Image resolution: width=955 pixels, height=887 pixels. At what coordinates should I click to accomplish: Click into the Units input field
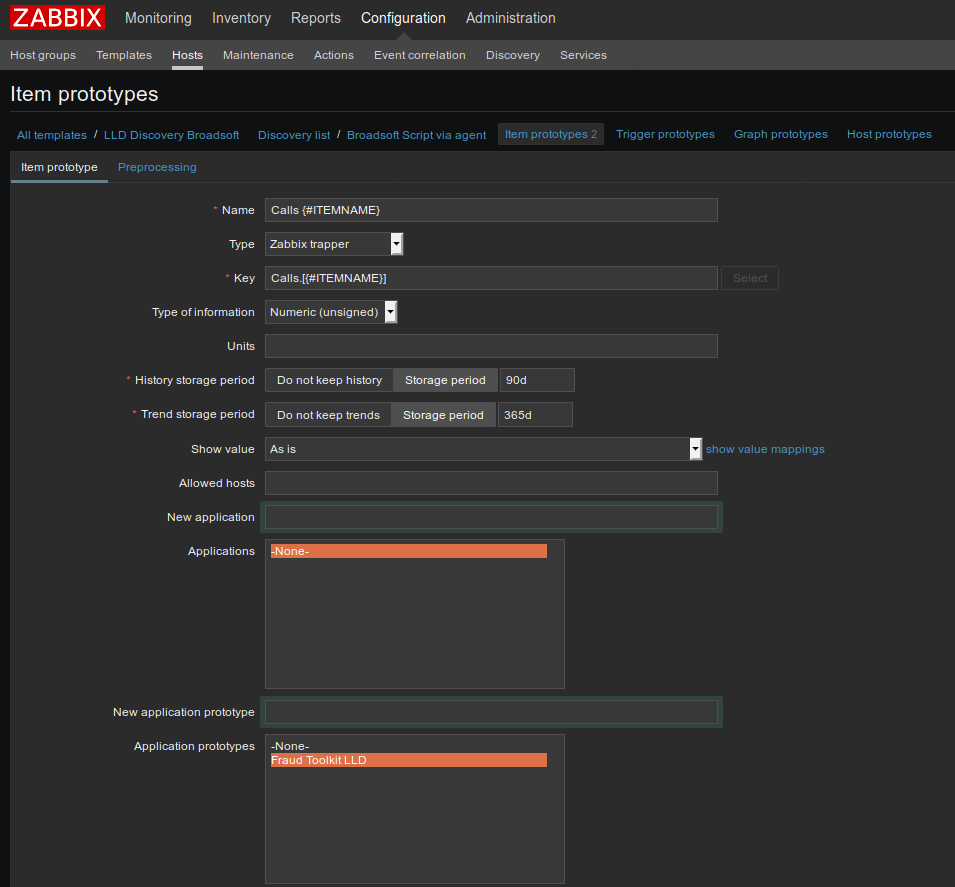coord(491,346)
